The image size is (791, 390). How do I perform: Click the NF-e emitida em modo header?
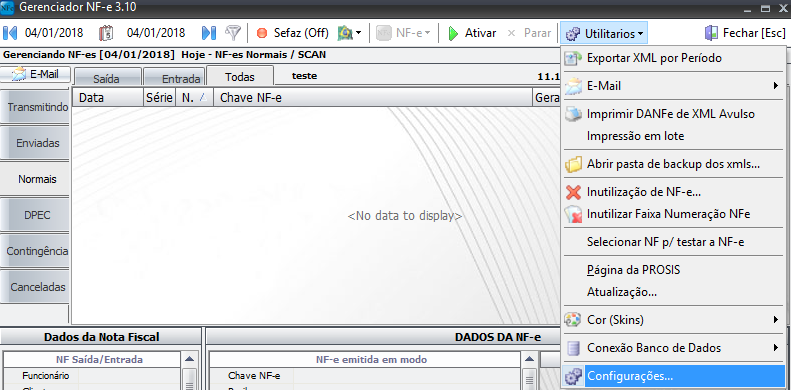click(365, 360)
